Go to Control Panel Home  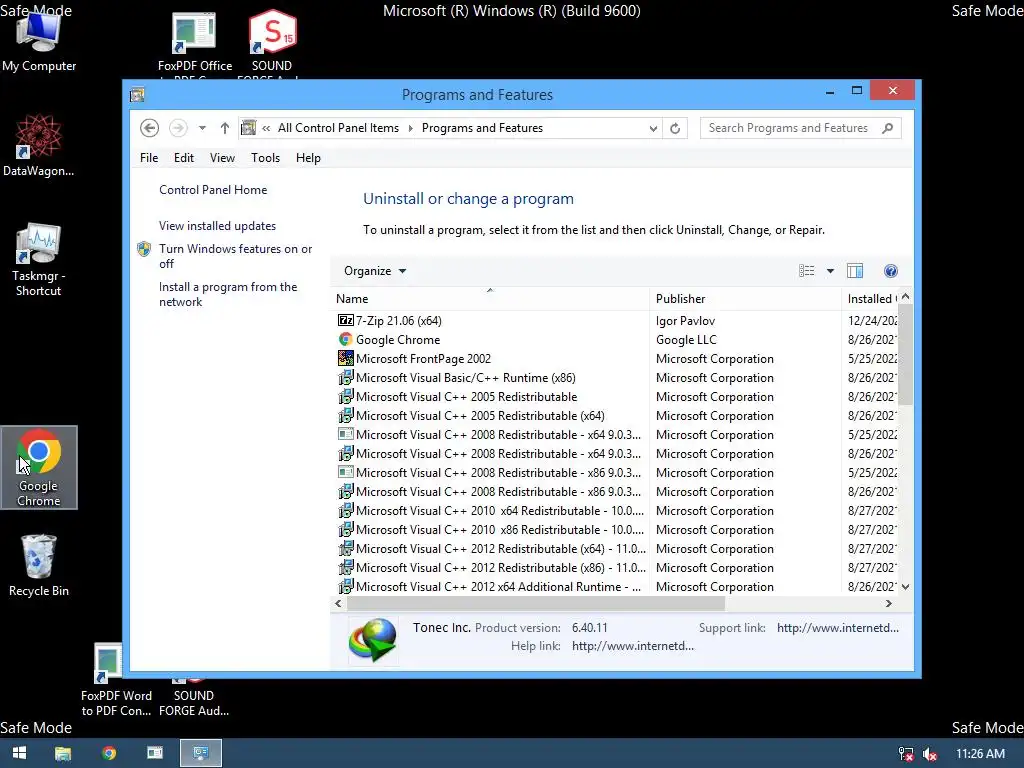(213, 190)
